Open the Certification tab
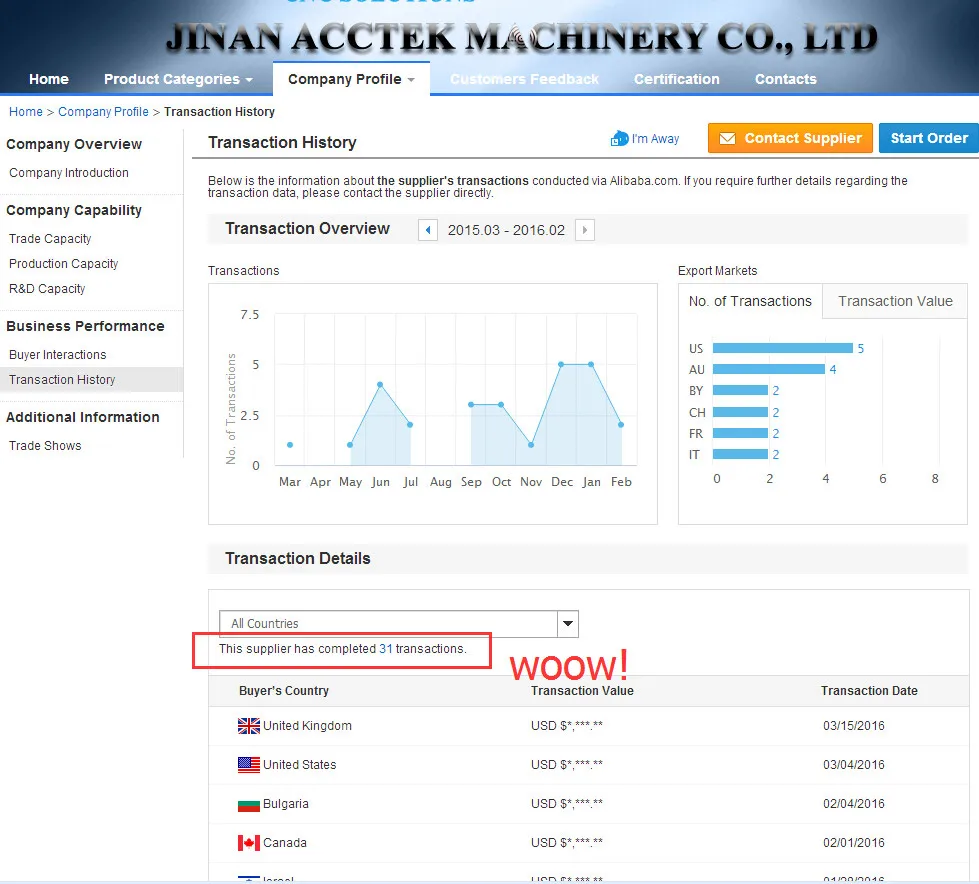The width and height of the screenshot is (979, 884). coord(677,79)
